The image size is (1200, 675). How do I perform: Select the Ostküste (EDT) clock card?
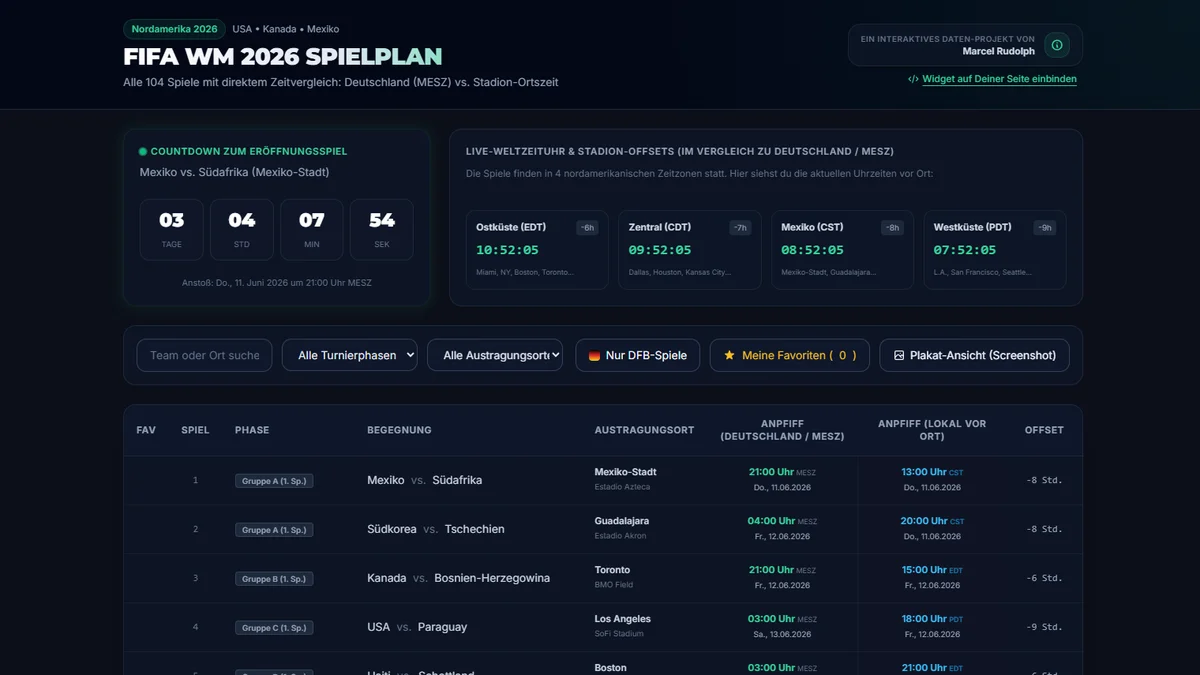pyautogui.click(x=537, y=250)
